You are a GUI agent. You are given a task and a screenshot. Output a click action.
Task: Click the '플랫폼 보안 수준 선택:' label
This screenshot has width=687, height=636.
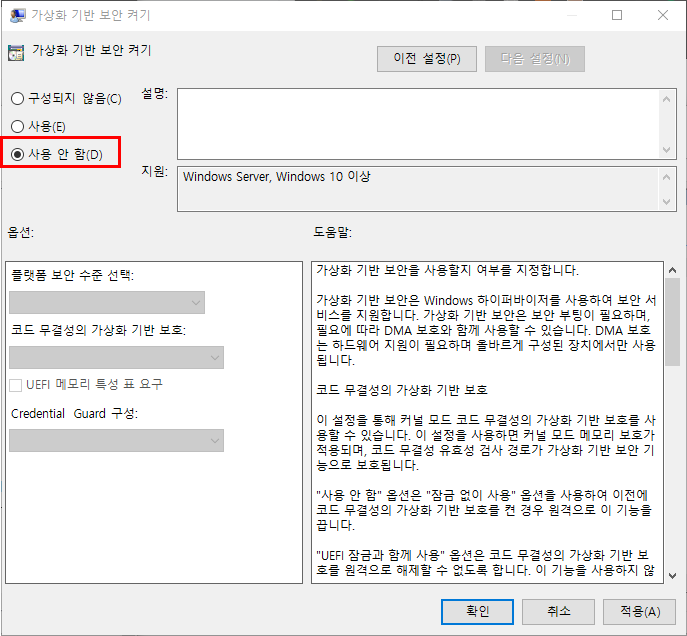(73, 275)
